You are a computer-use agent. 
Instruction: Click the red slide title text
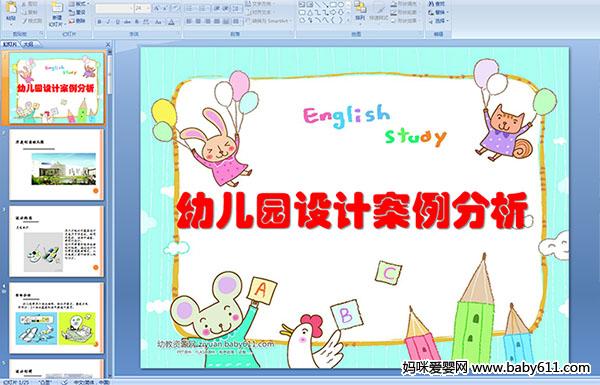[352, 210]
